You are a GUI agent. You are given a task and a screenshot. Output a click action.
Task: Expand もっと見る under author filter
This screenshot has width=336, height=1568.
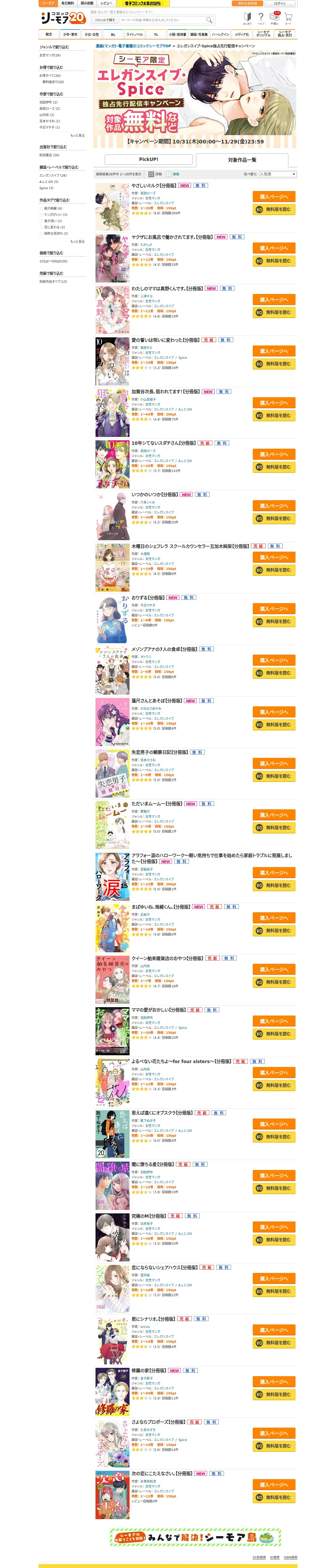(77, 135)
